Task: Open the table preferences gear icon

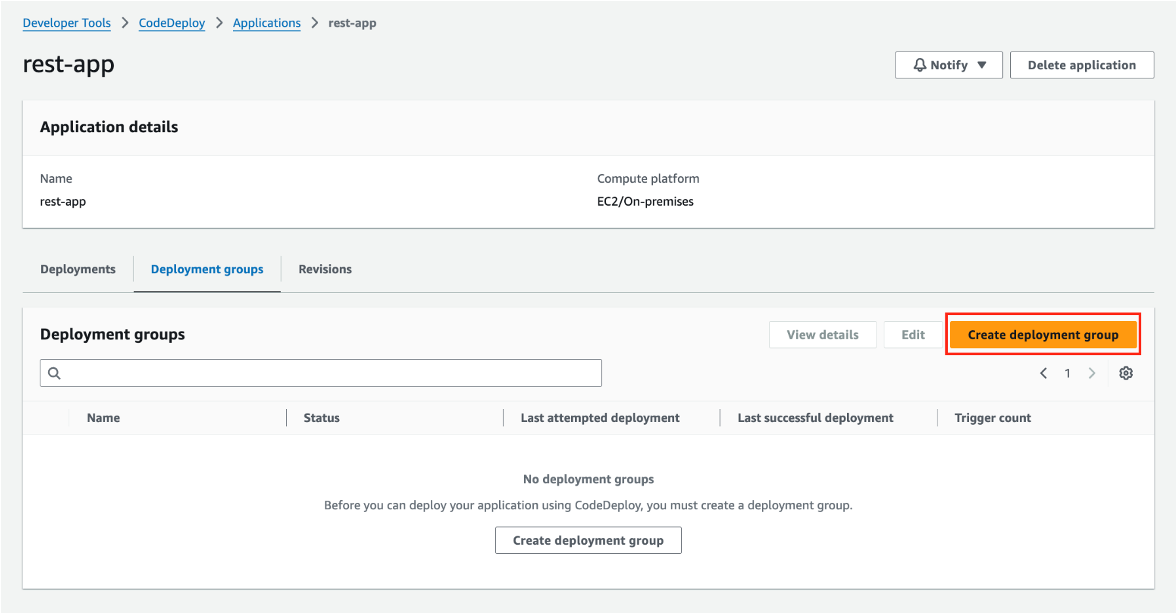Action: pyautogui.click(x=1126, y=373)
